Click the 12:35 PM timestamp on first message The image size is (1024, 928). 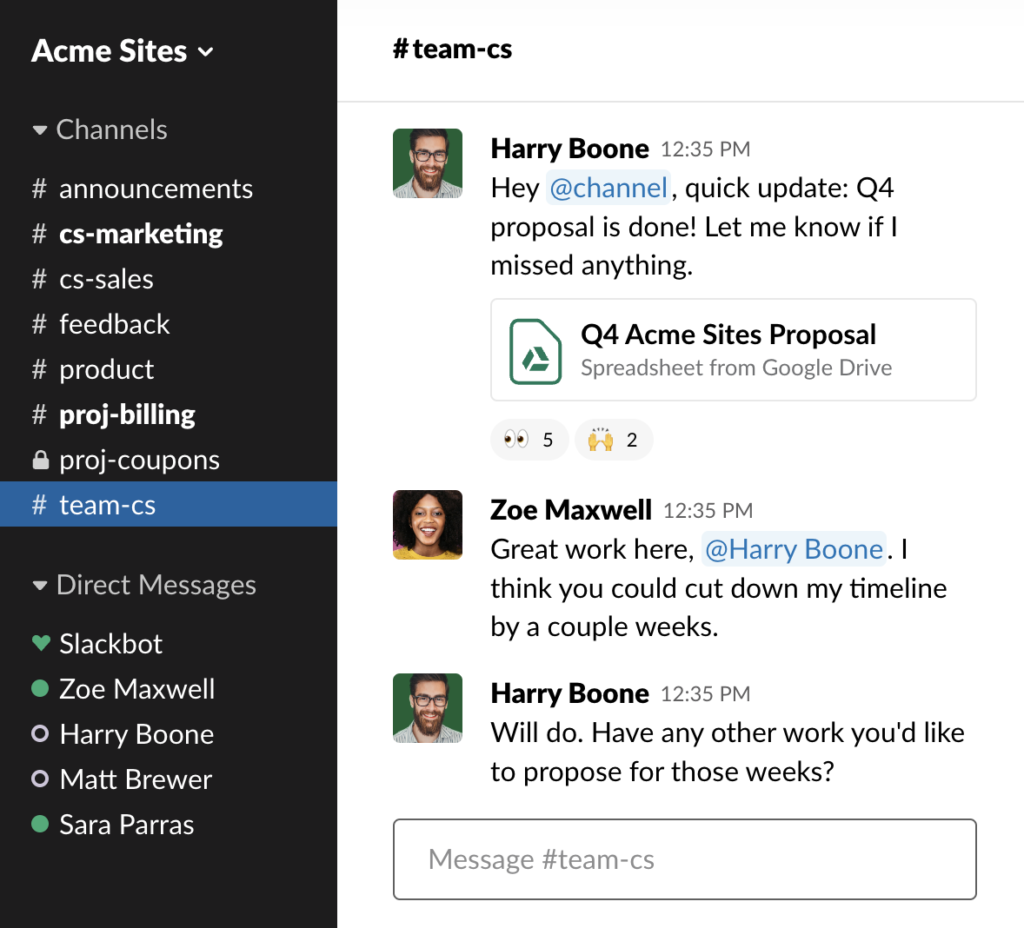[705, 150]
